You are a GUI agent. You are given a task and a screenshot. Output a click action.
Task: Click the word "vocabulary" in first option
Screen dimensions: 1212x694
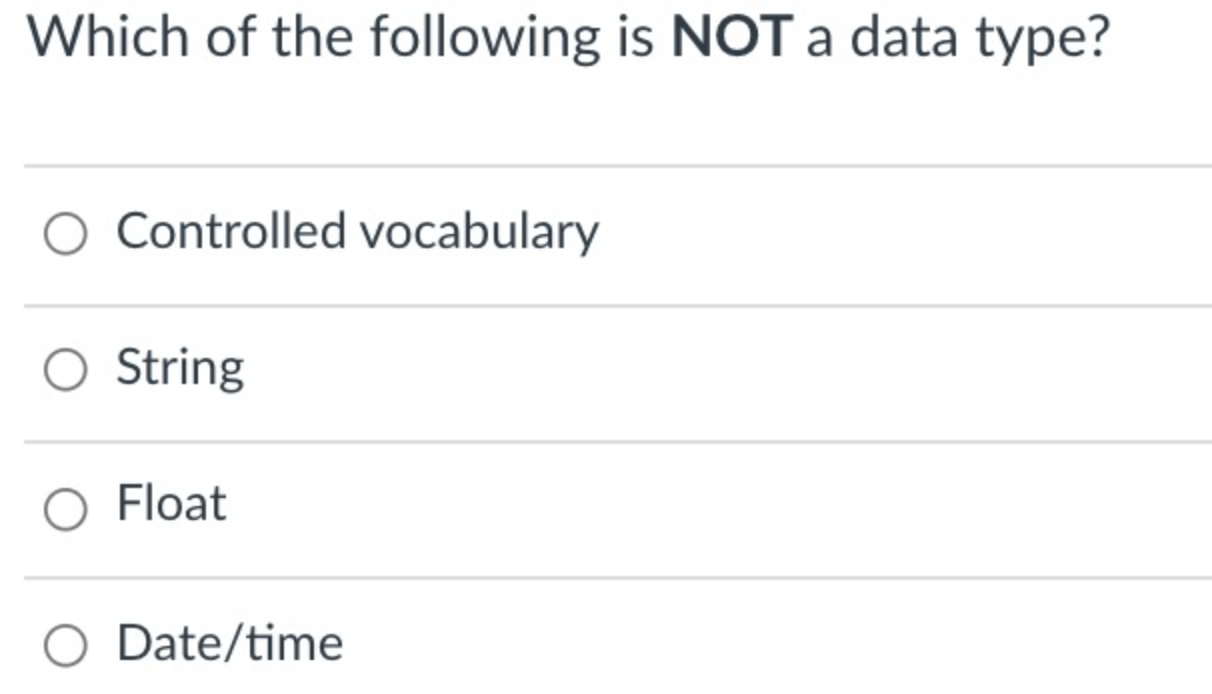tap(479, 233)
